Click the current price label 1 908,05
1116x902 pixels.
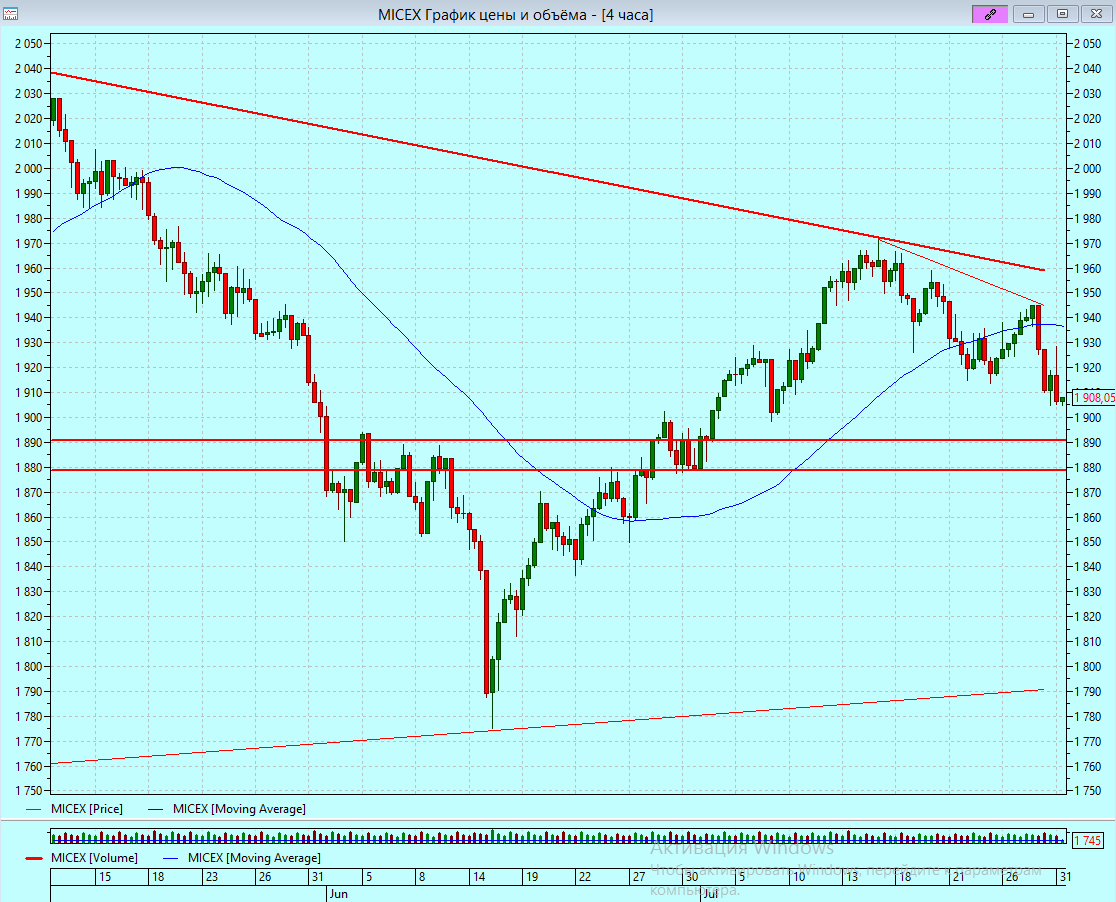(1093, 397)
